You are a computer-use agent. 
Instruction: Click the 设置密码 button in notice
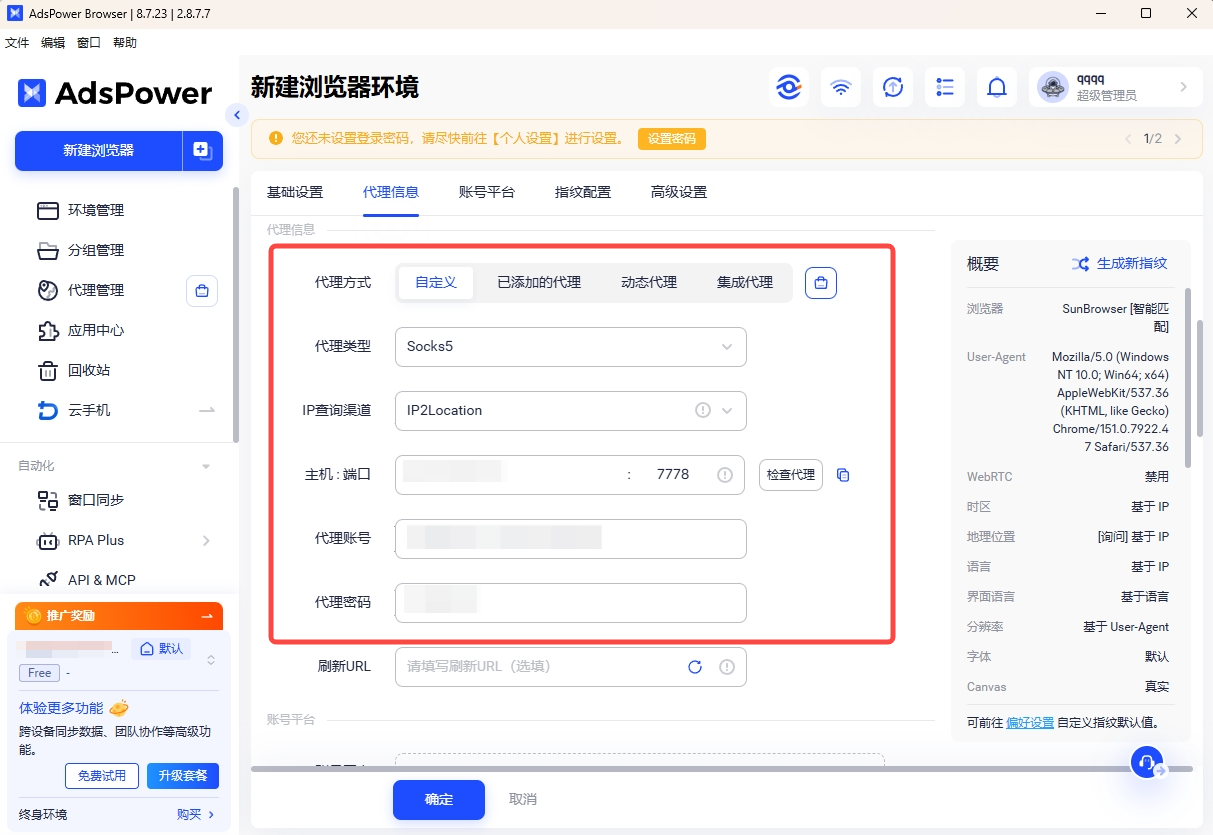[672, 139]
